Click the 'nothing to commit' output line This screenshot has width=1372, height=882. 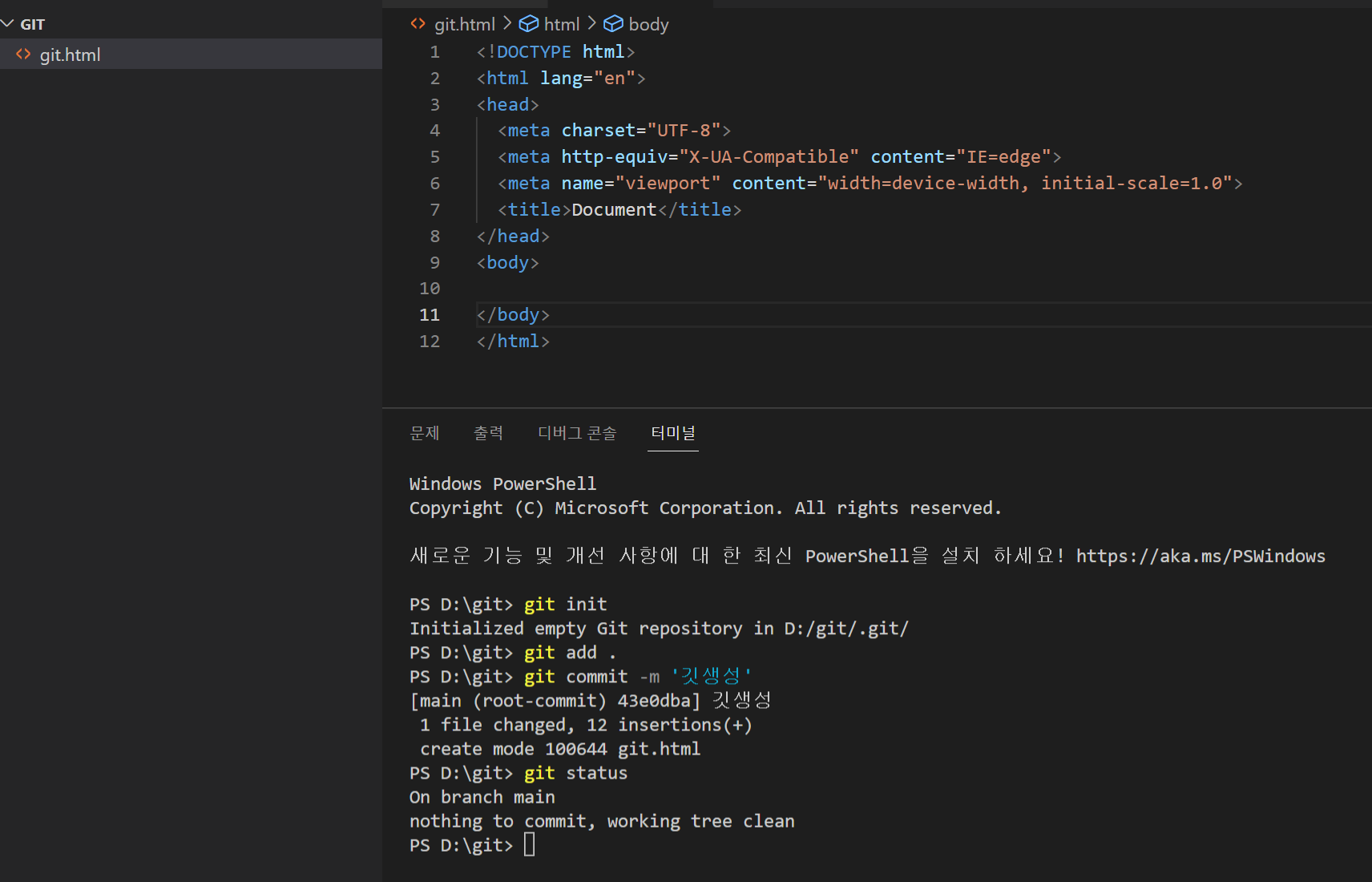(x=602, y=820)
